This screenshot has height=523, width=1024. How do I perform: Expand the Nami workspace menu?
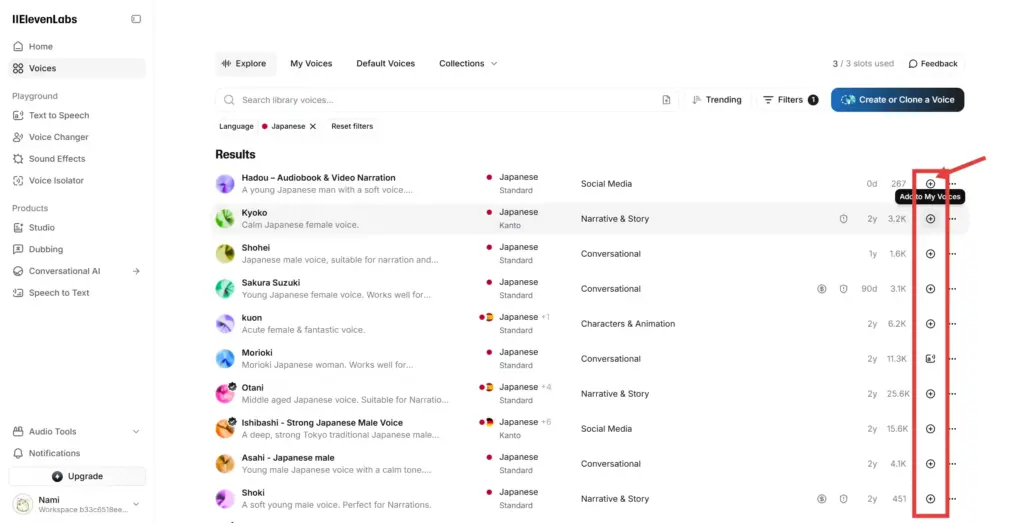[136, 504]
